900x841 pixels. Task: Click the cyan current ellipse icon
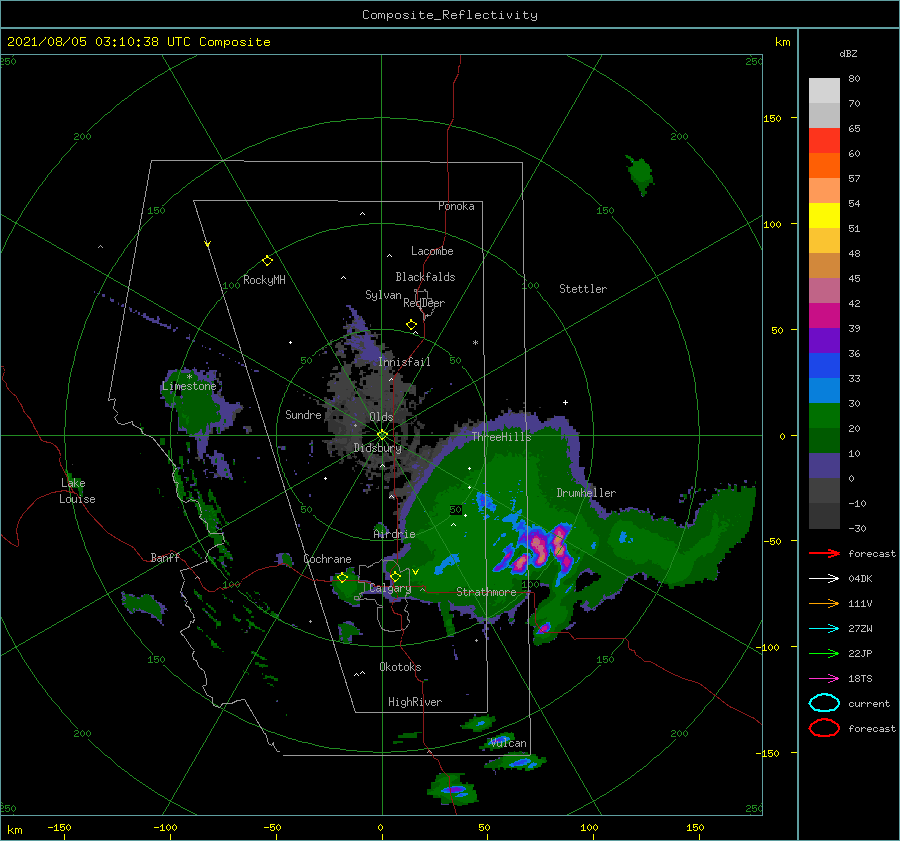[x=824, y=703]
